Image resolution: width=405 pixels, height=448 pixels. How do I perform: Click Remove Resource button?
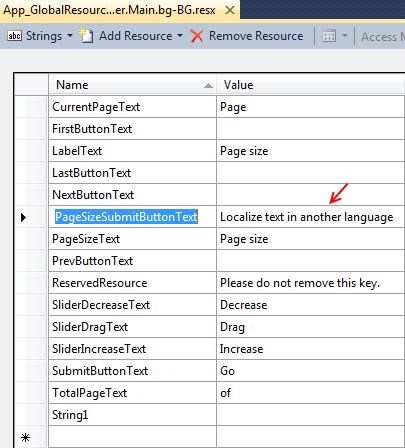256,36
